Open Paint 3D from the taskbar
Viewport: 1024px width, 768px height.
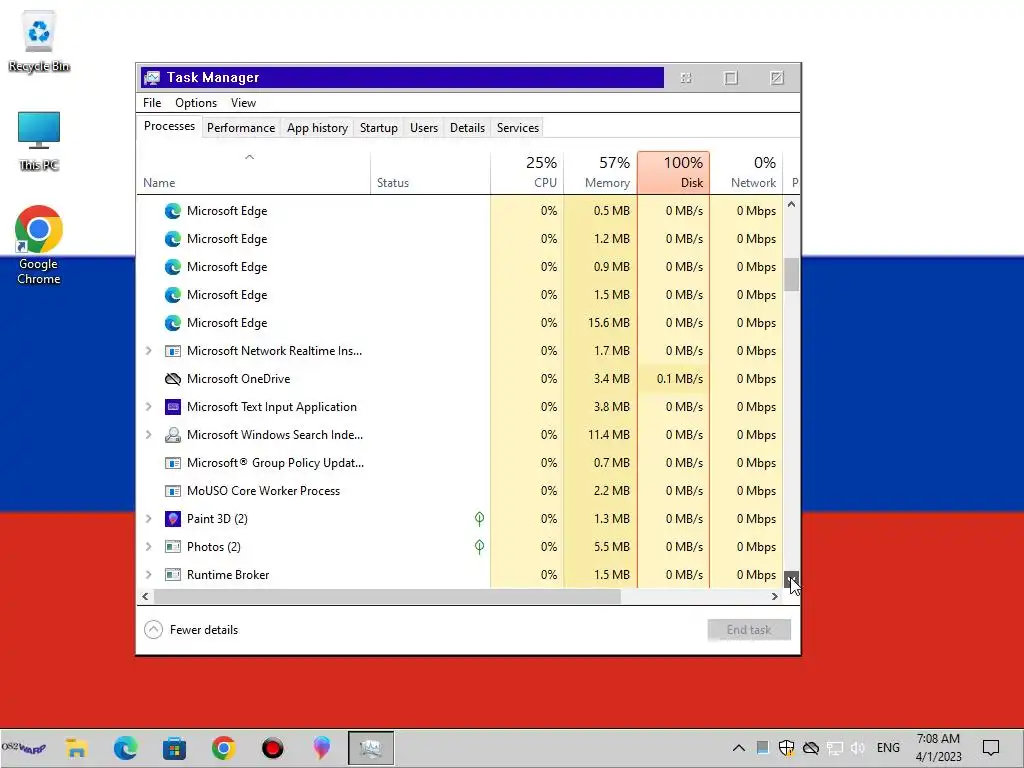(x=321, y=748)
